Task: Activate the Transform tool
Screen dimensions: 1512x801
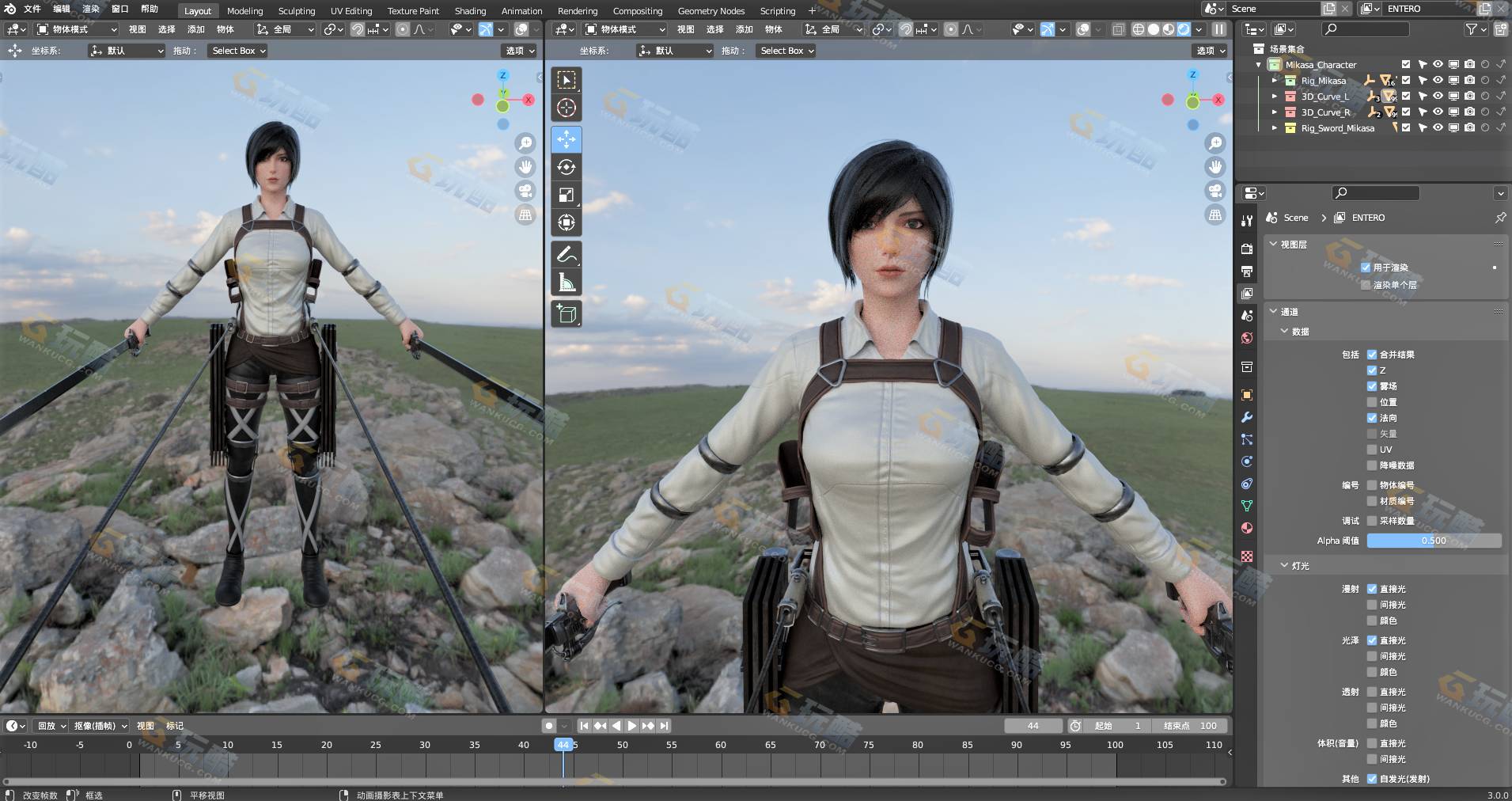Action: pos(566,222)
